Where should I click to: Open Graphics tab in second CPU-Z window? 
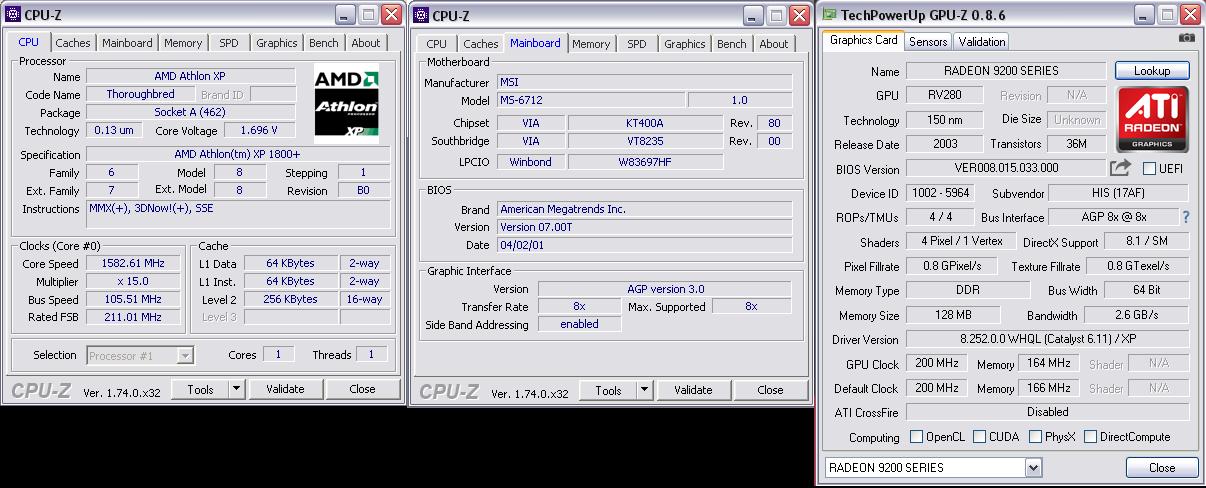coord(684,44)
